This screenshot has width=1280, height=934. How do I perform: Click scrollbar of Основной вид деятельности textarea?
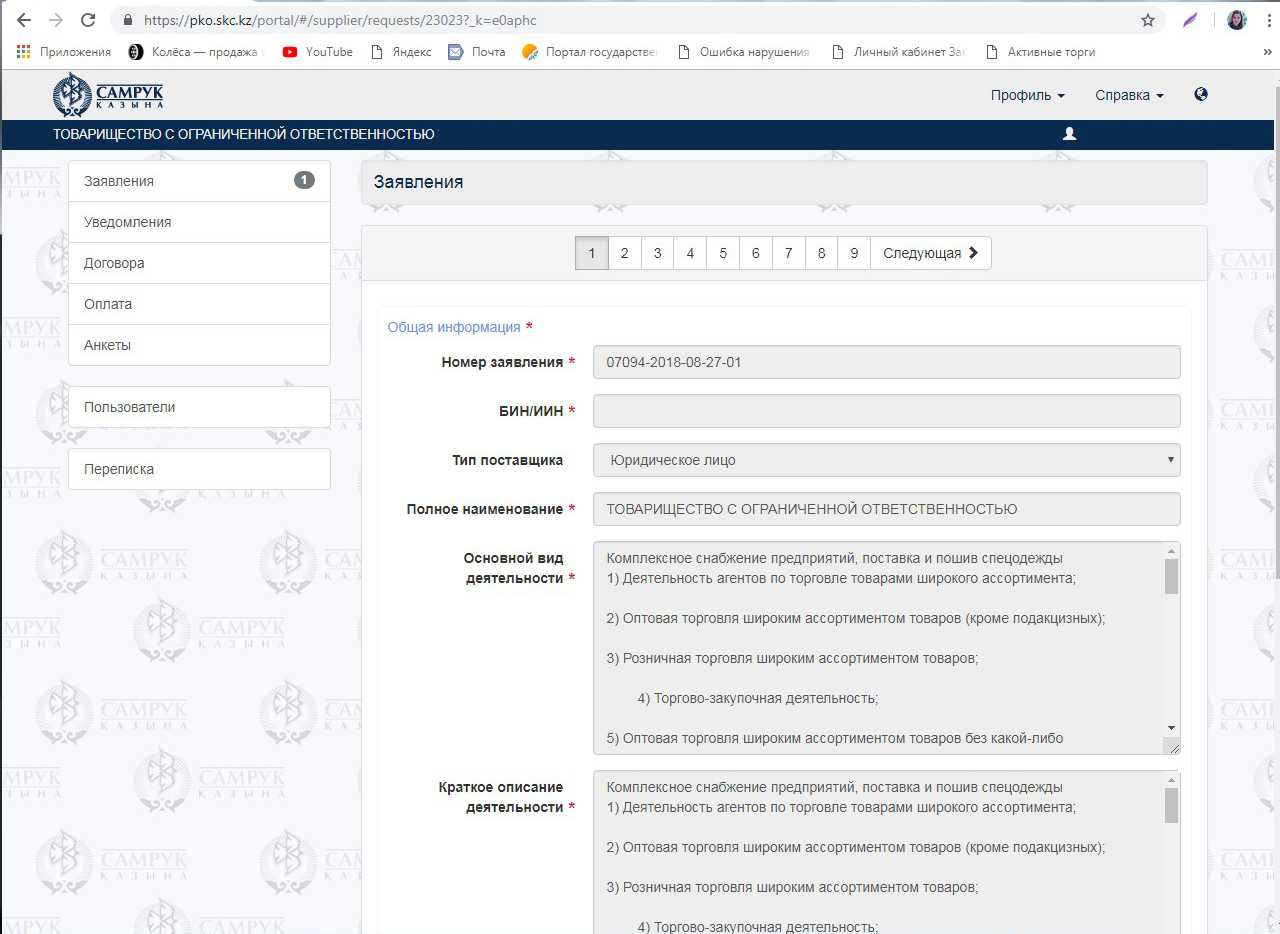(1171, 577)
